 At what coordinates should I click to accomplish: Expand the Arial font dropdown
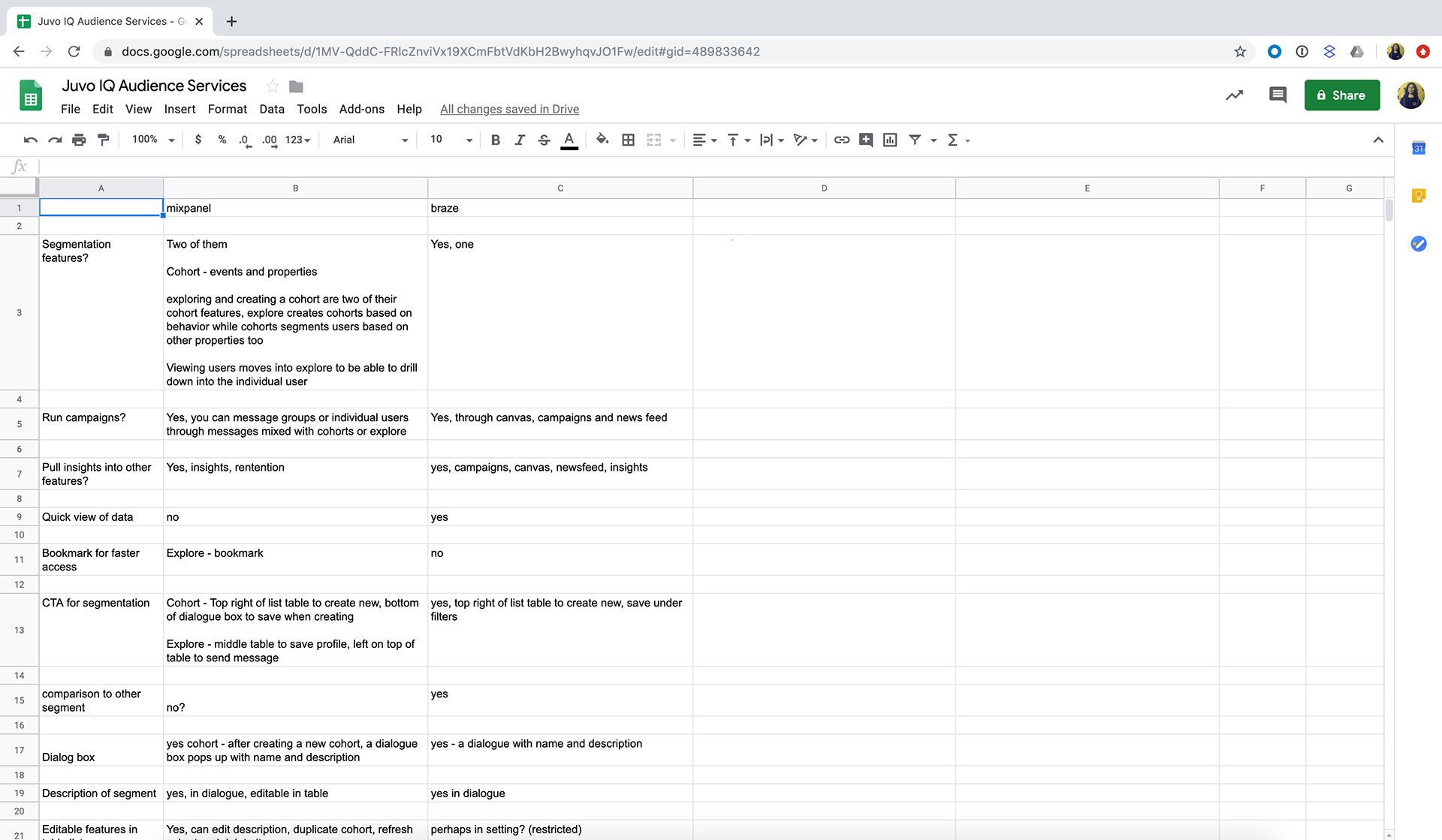[370, 140]
